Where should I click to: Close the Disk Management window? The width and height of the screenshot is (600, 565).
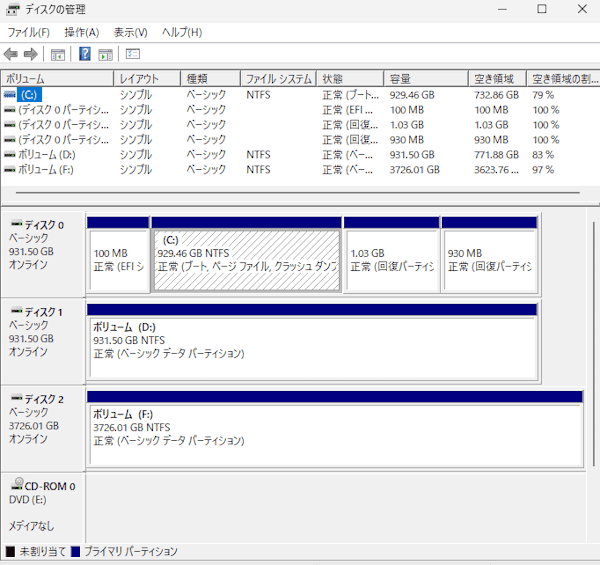coord(582,9)
